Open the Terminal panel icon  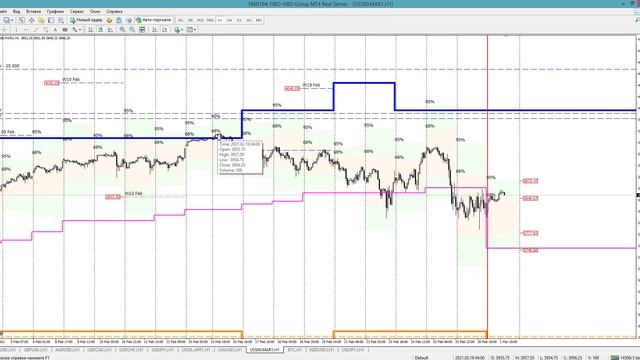[x=51, y=20]
